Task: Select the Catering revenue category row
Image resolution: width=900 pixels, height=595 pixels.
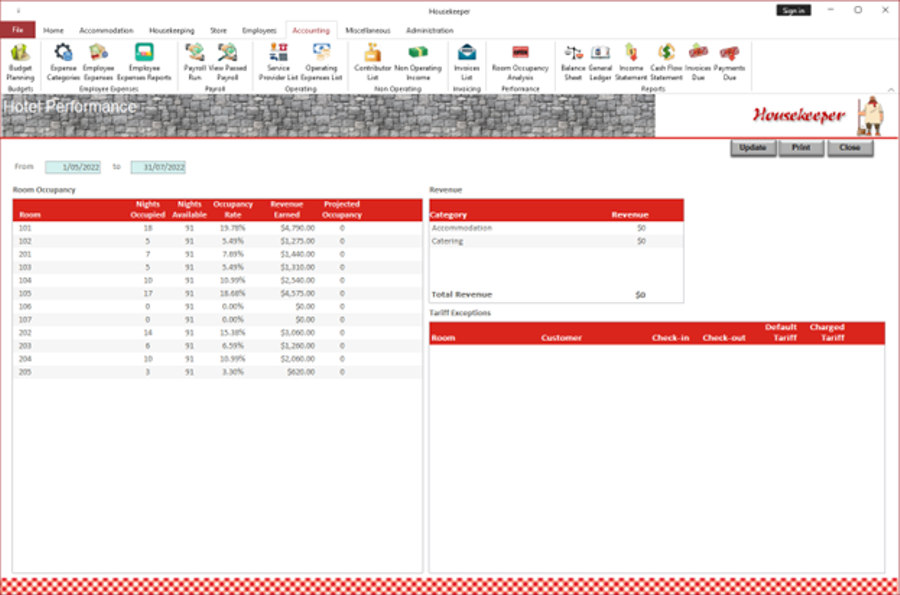Action: click(x=556, y=241)
